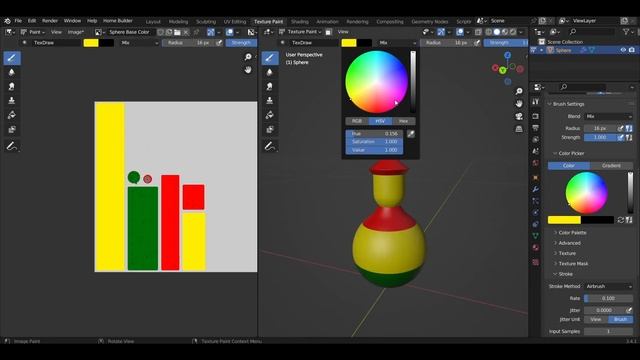Open the Home Builder menu
The height and width of the screenshot is (360, 640).
[118, 21]
